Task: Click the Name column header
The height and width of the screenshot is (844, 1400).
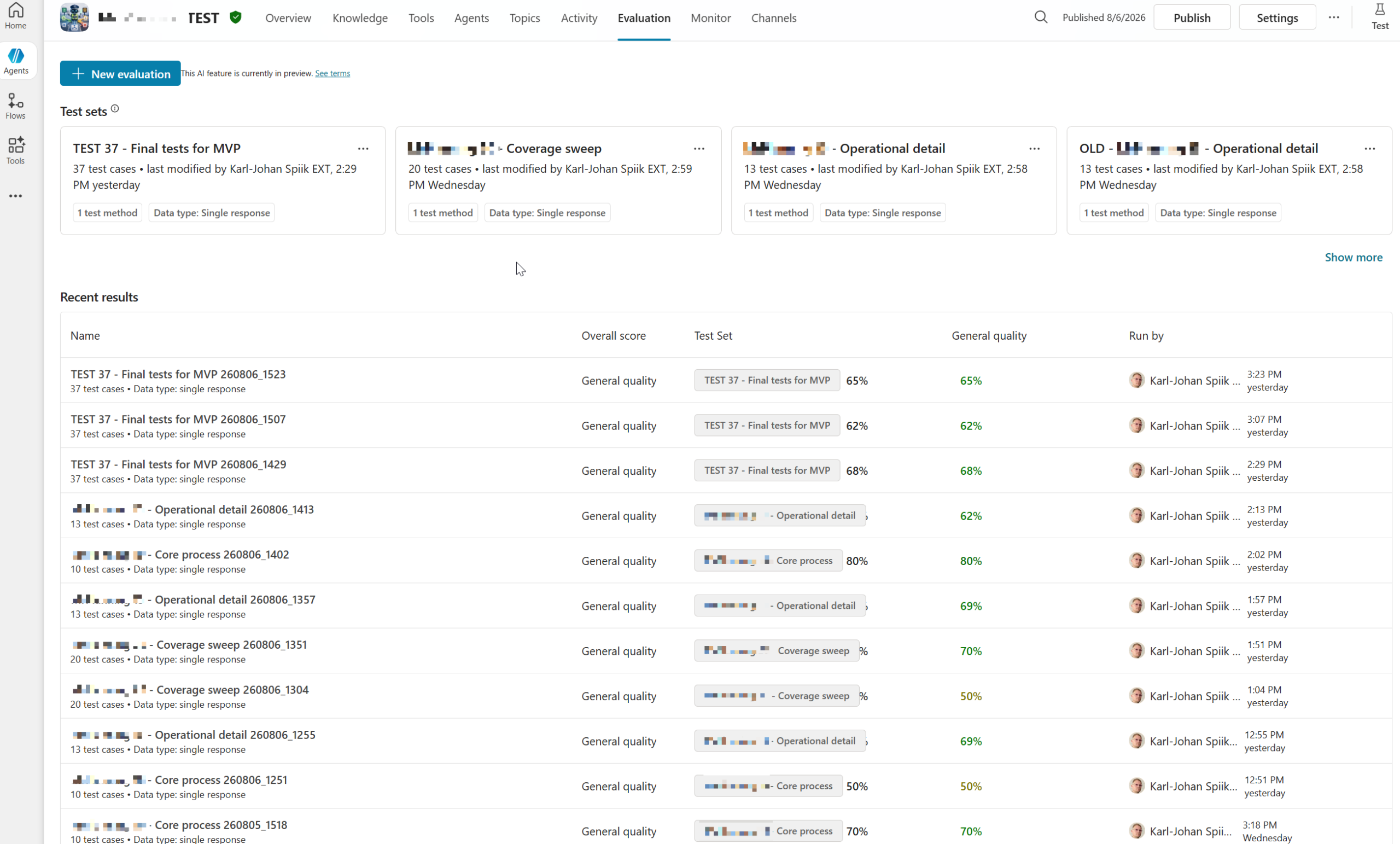Action: 85,336
